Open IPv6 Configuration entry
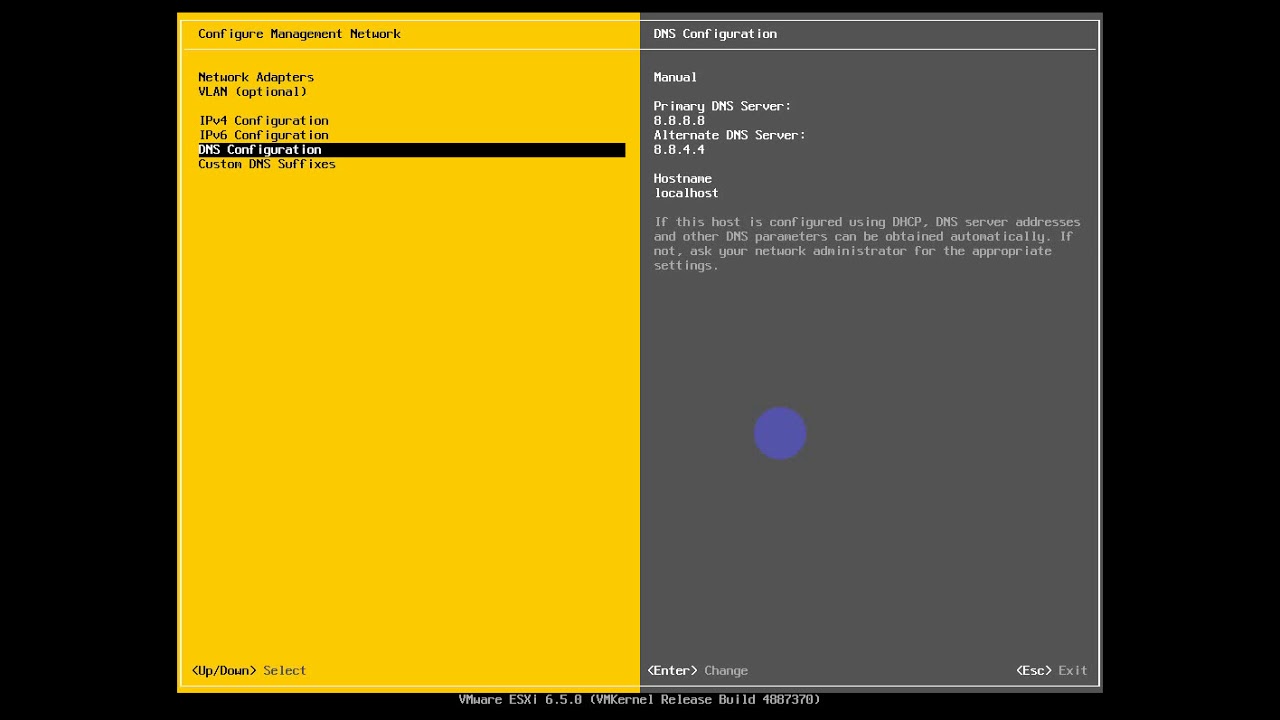 264,135
